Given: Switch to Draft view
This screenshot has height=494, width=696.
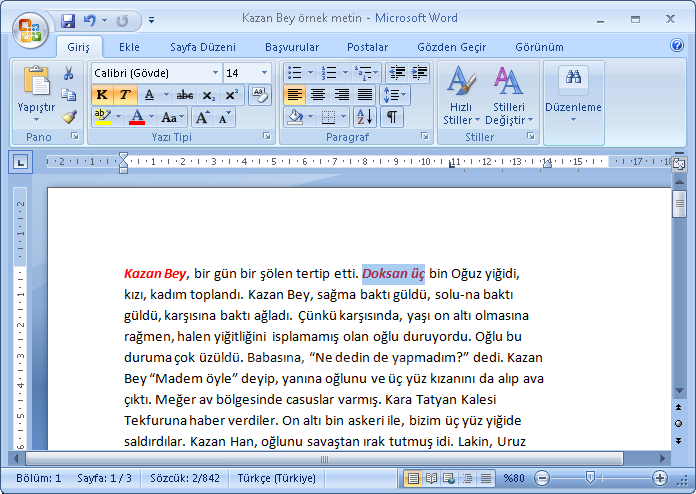Looking at the screenshot, I should click(486, 478).
